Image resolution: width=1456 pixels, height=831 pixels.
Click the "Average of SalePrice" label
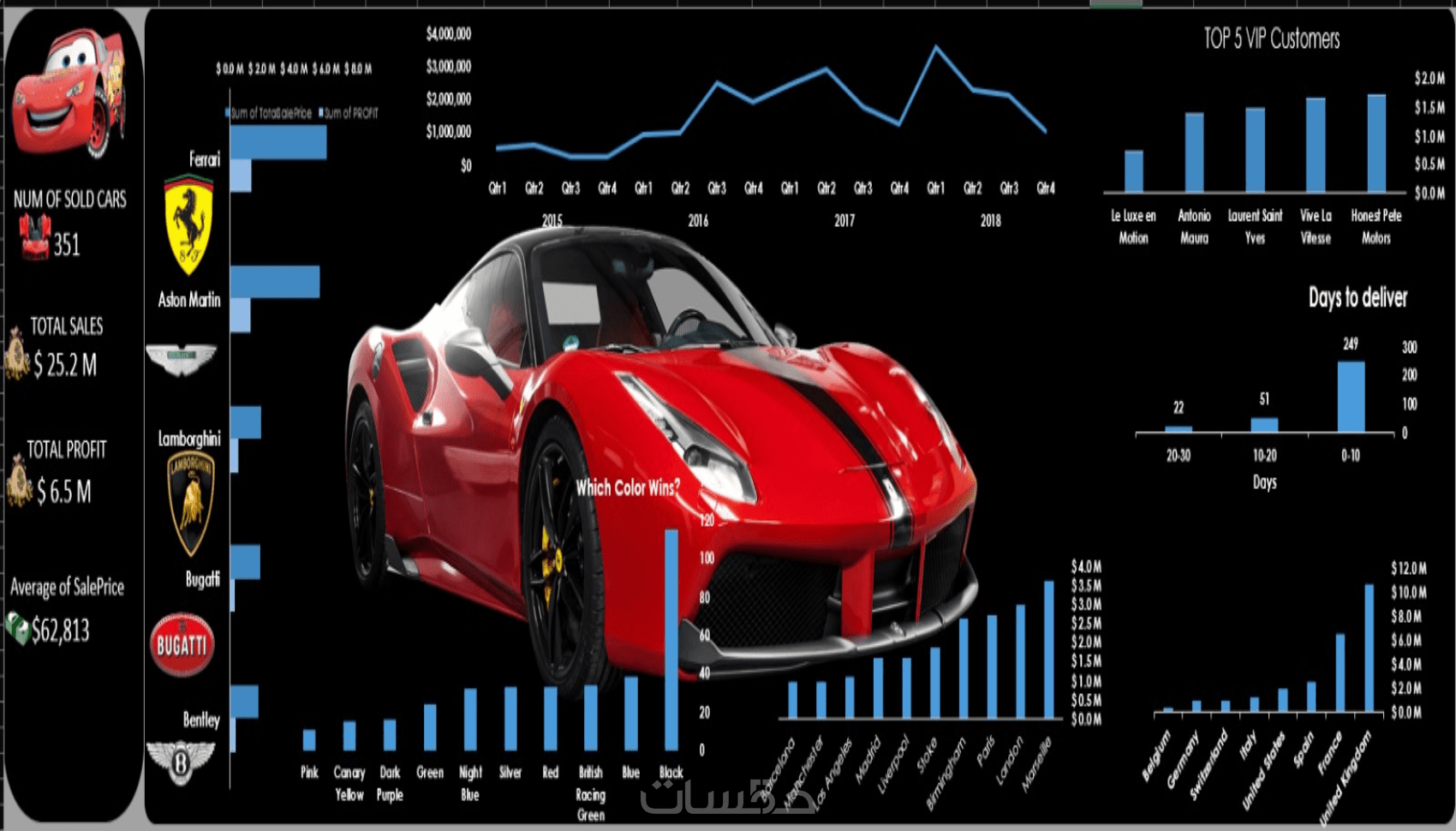point(67,587)
